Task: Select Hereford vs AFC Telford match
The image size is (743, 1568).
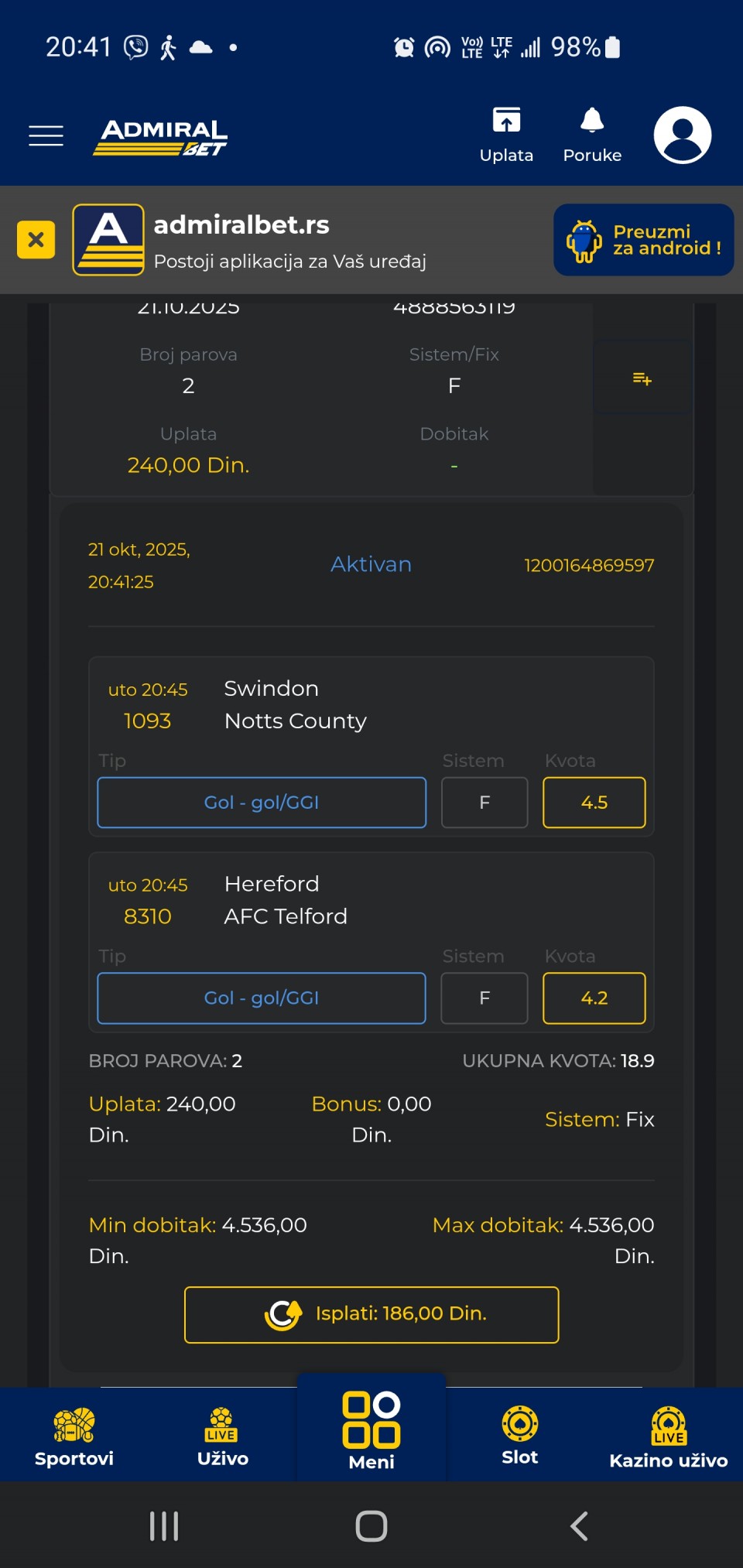Action: [x=286, y=900]
